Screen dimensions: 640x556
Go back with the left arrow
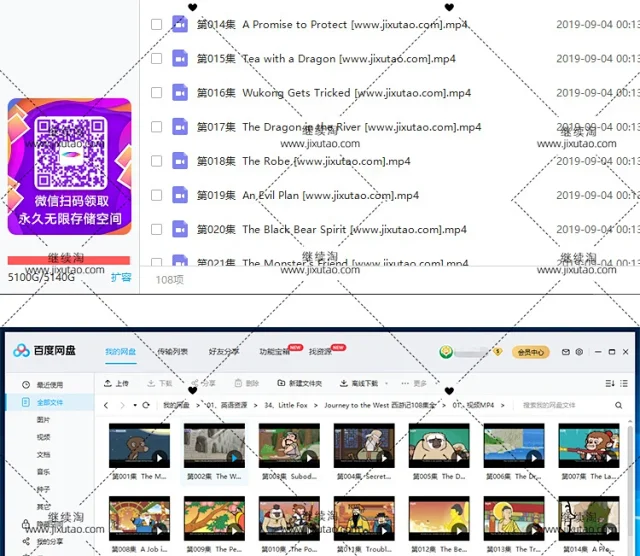[106, 405]
